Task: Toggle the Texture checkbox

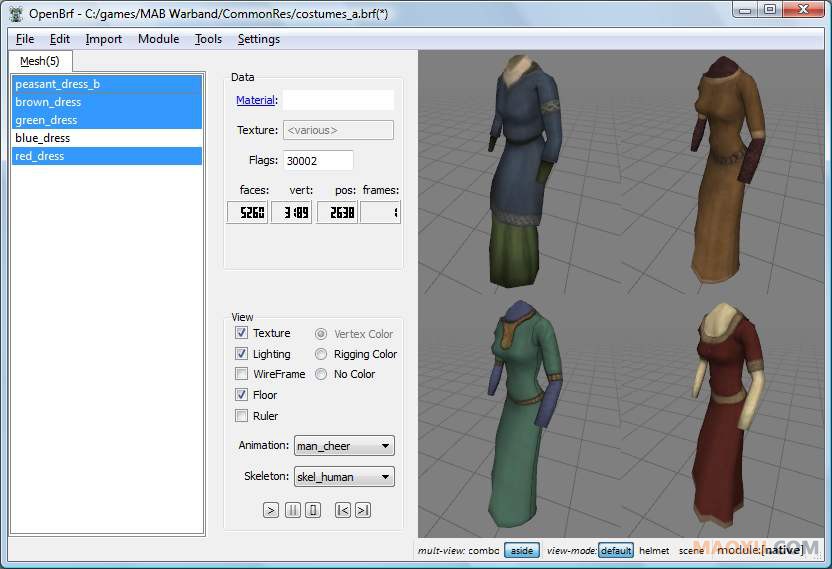Action: click(x=241, y=333)
